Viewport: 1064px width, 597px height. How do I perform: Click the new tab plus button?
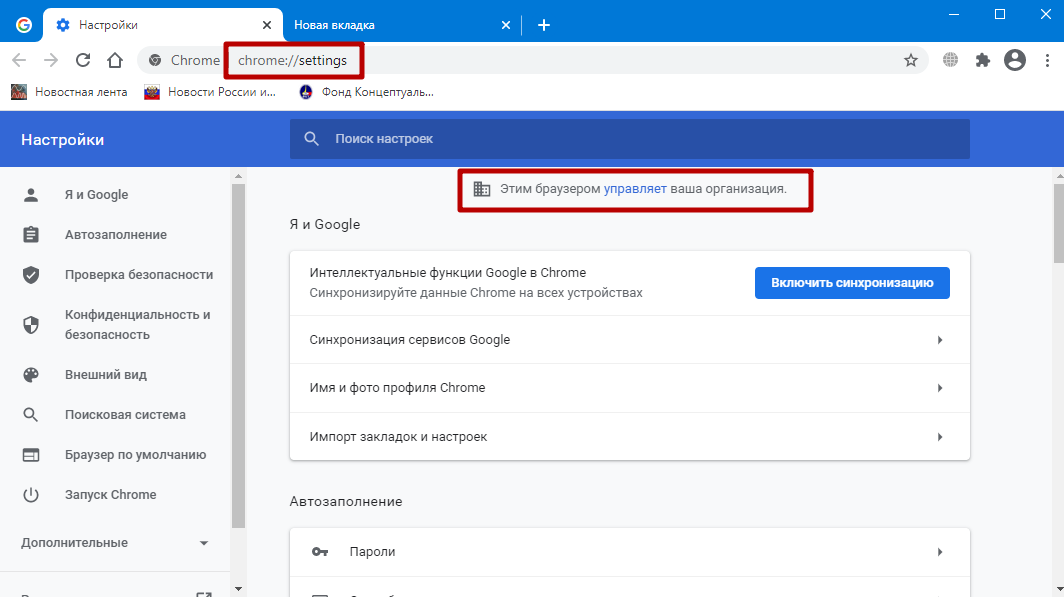[x=544, y=25]
